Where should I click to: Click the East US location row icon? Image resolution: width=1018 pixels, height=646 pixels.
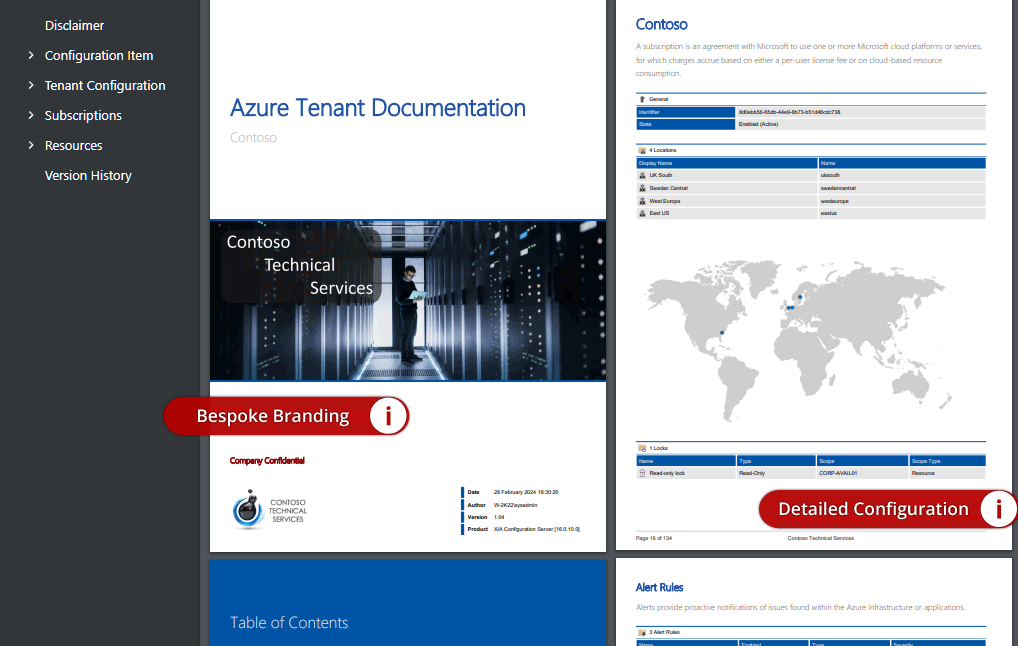point(642,213)
